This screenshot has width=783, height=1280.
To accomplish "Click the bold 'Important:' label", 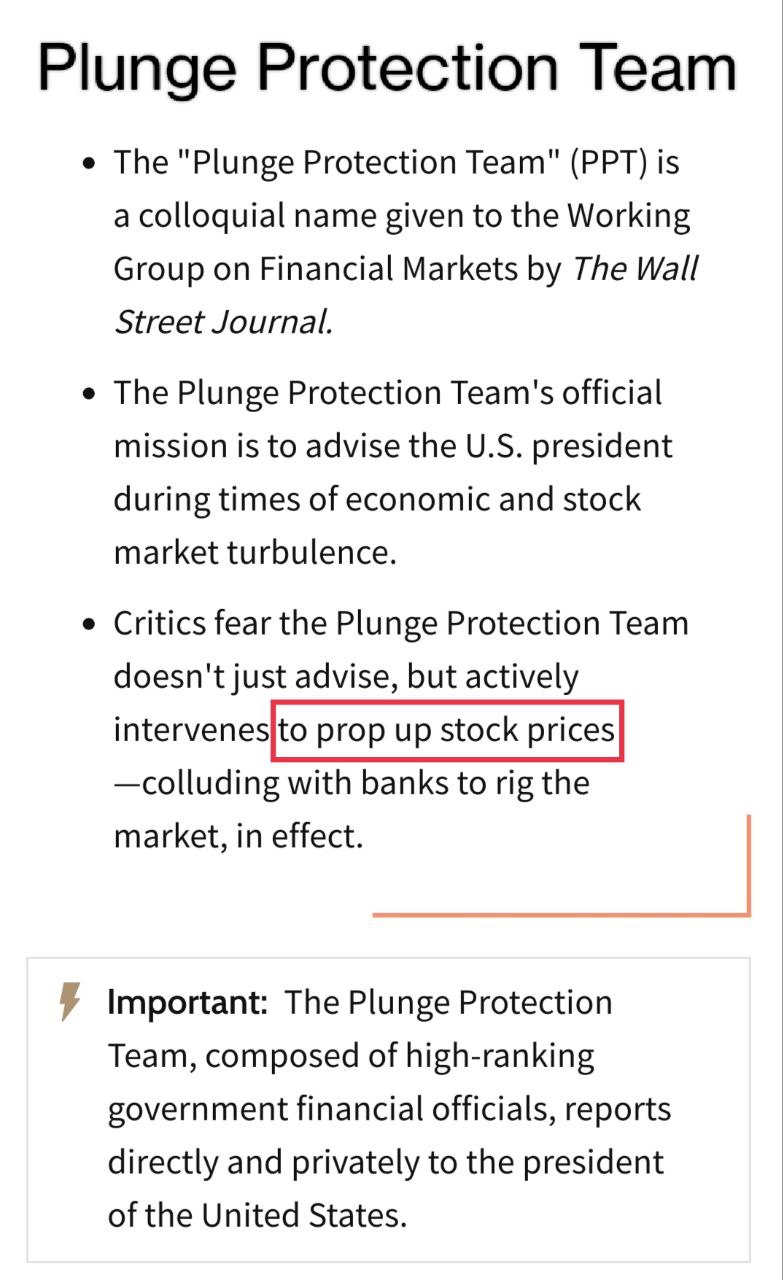I will [187, 1002].
